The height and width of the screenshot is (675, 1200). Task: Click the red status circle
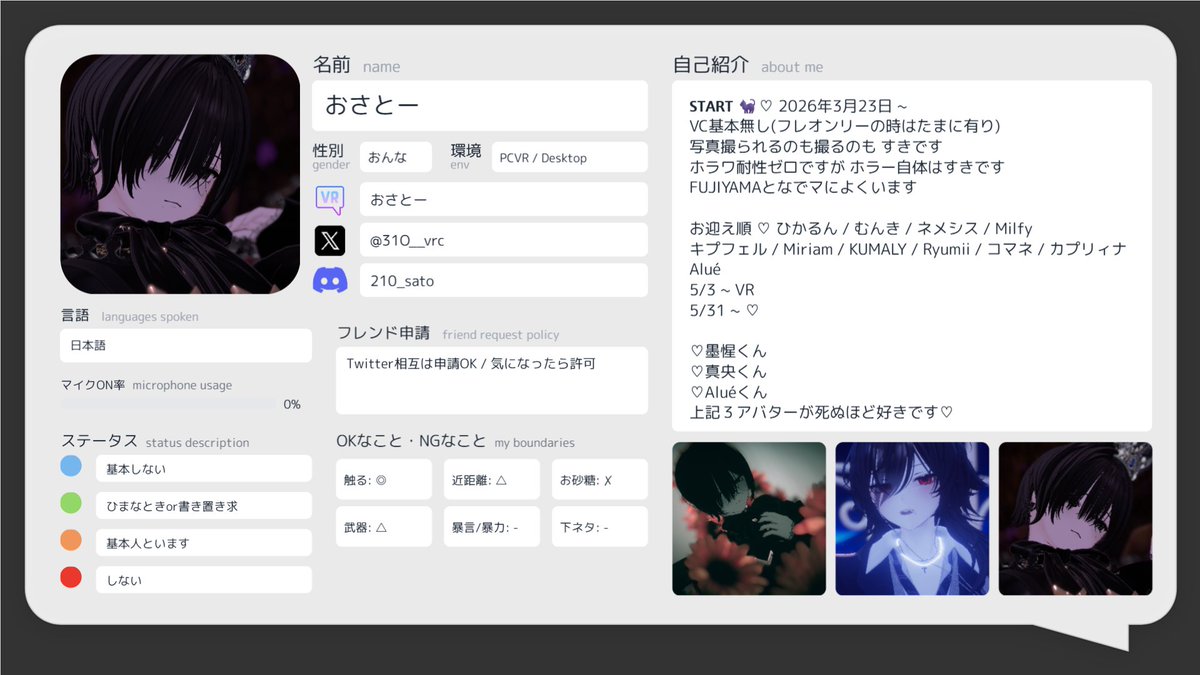71,577
